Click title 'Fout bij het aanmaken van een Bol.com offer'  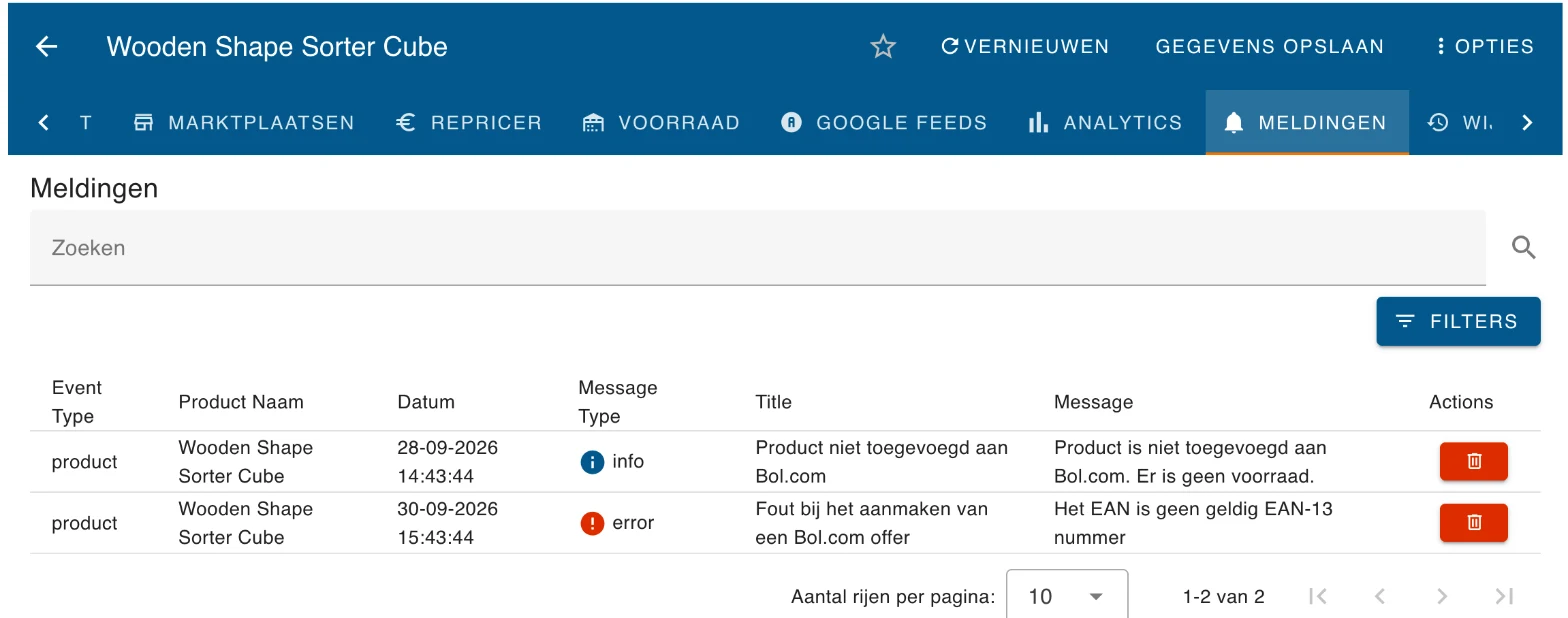tap(872, 523)
